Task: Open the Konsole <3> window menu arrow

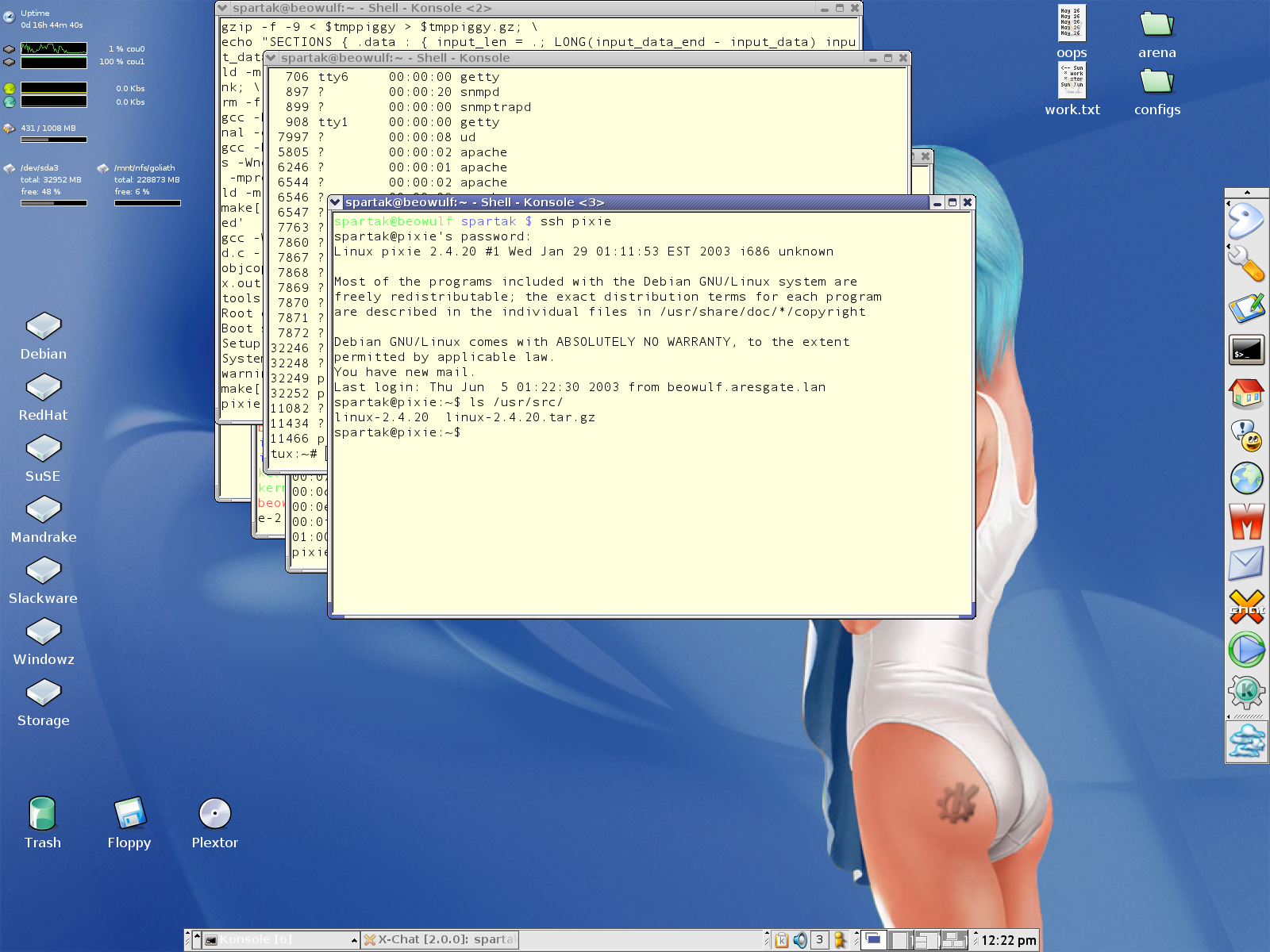Action: [336, 202]
